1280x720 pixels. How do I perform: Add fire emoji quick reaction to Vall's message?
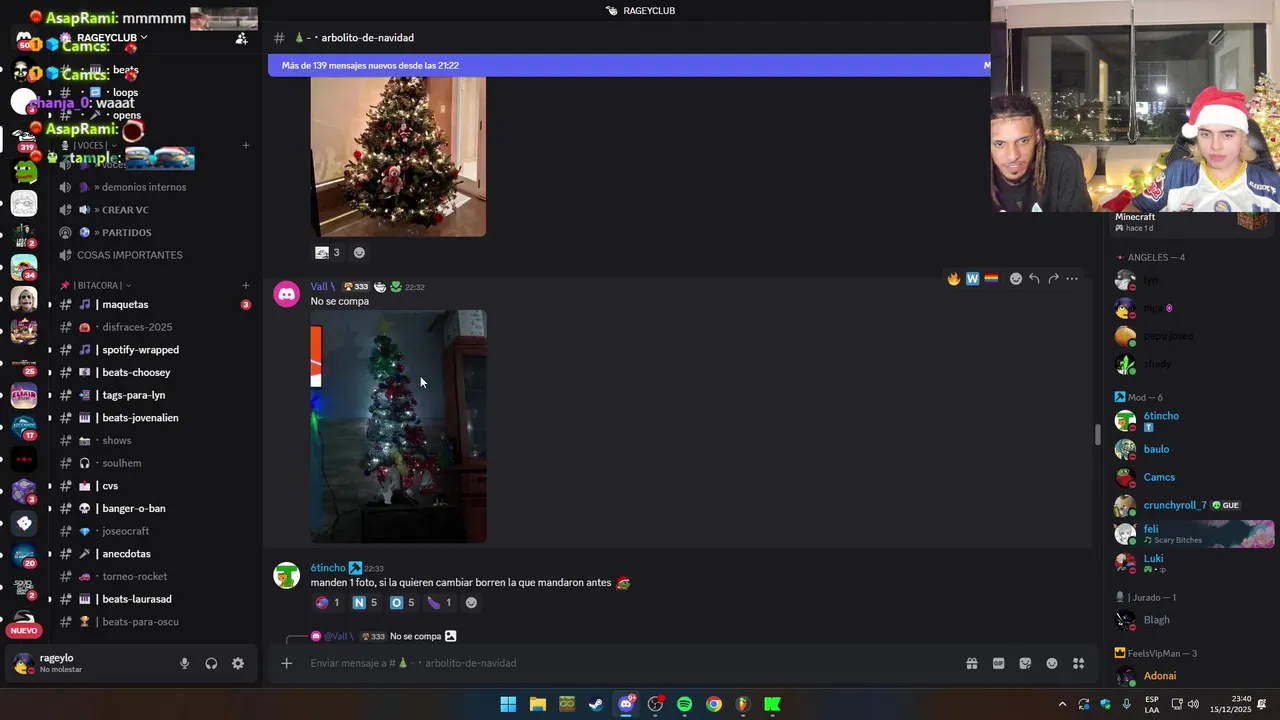coord(954,279)
